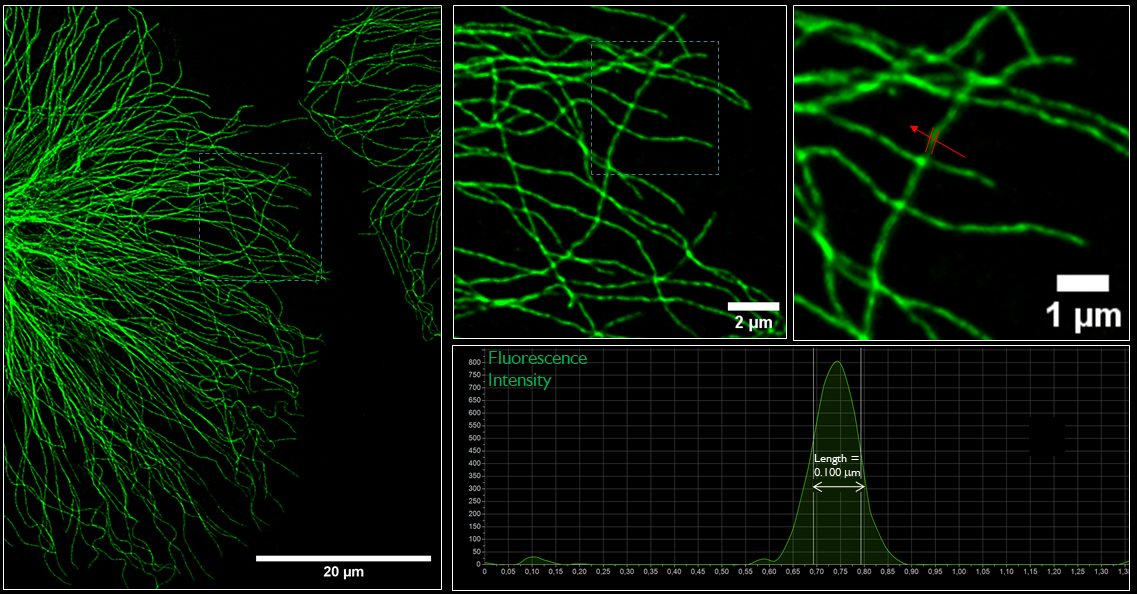Click the '20 µm' text label
The width and height of the screenshot is (1137, 594).
tap(343, 573)
